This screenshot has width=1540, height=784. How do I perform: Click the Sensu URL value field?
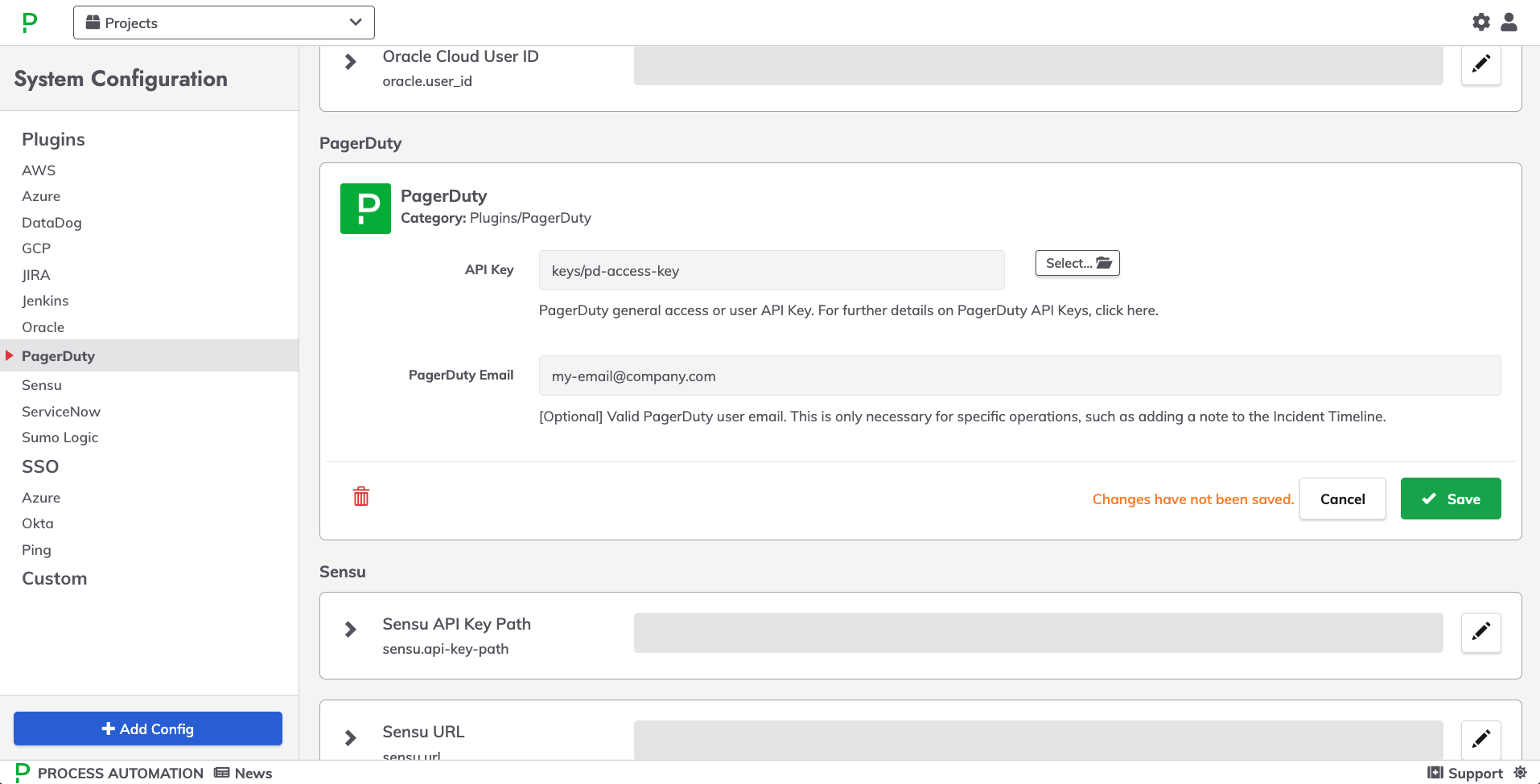1038,740
